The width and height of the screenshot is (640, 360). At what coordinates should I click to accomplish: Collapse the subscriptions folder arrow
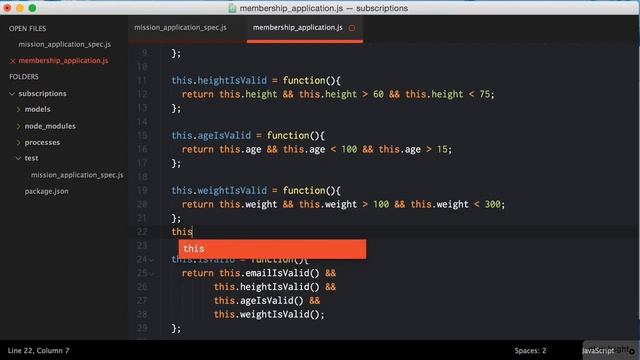(12, 94)
